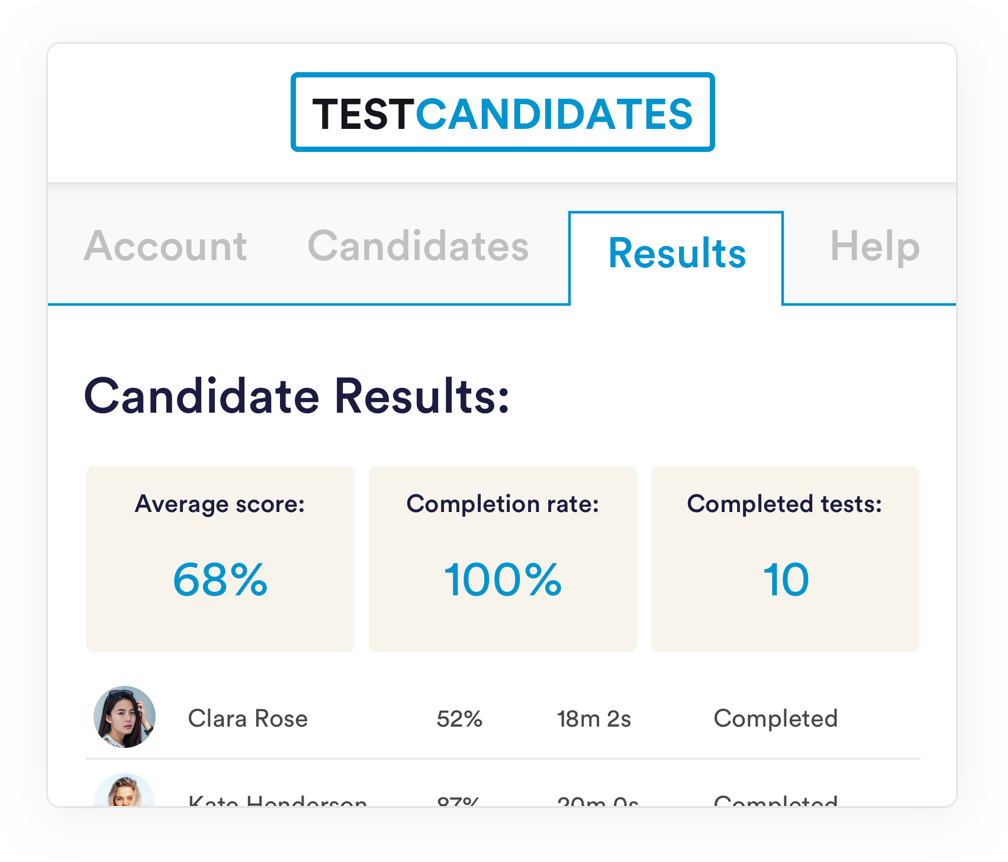The image size is (1008, 862).
Task: Click Kate Henderson's avatar photo
Action: point(125,790)
